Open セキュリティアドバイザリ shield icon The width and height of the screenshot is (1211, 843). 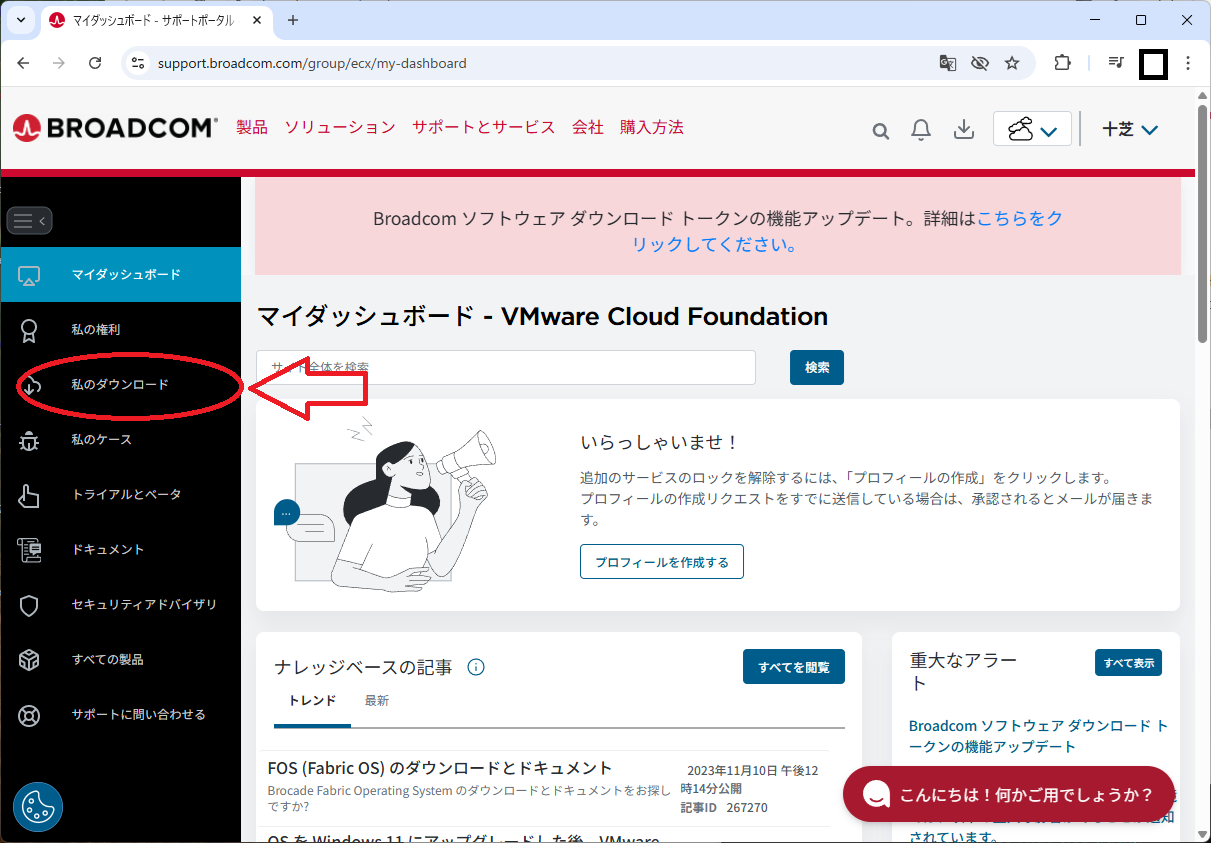(x=29, y=605)
